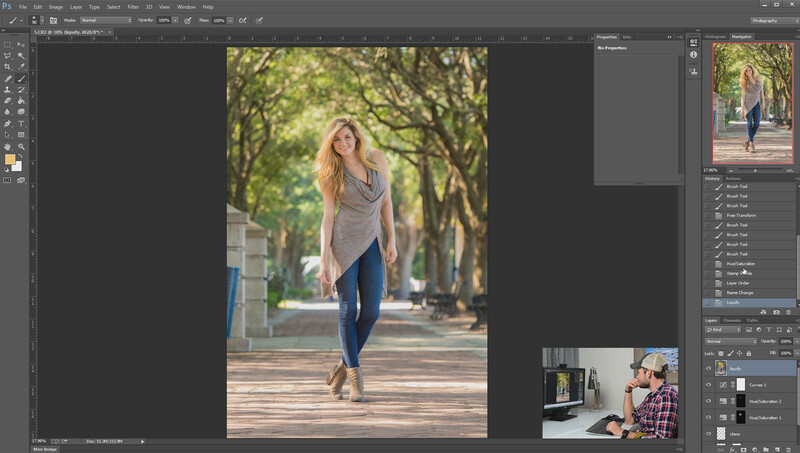This screenshot has width=800, height=453.
Task: Switch to the Channels tab
Action: tap(732, 320)
